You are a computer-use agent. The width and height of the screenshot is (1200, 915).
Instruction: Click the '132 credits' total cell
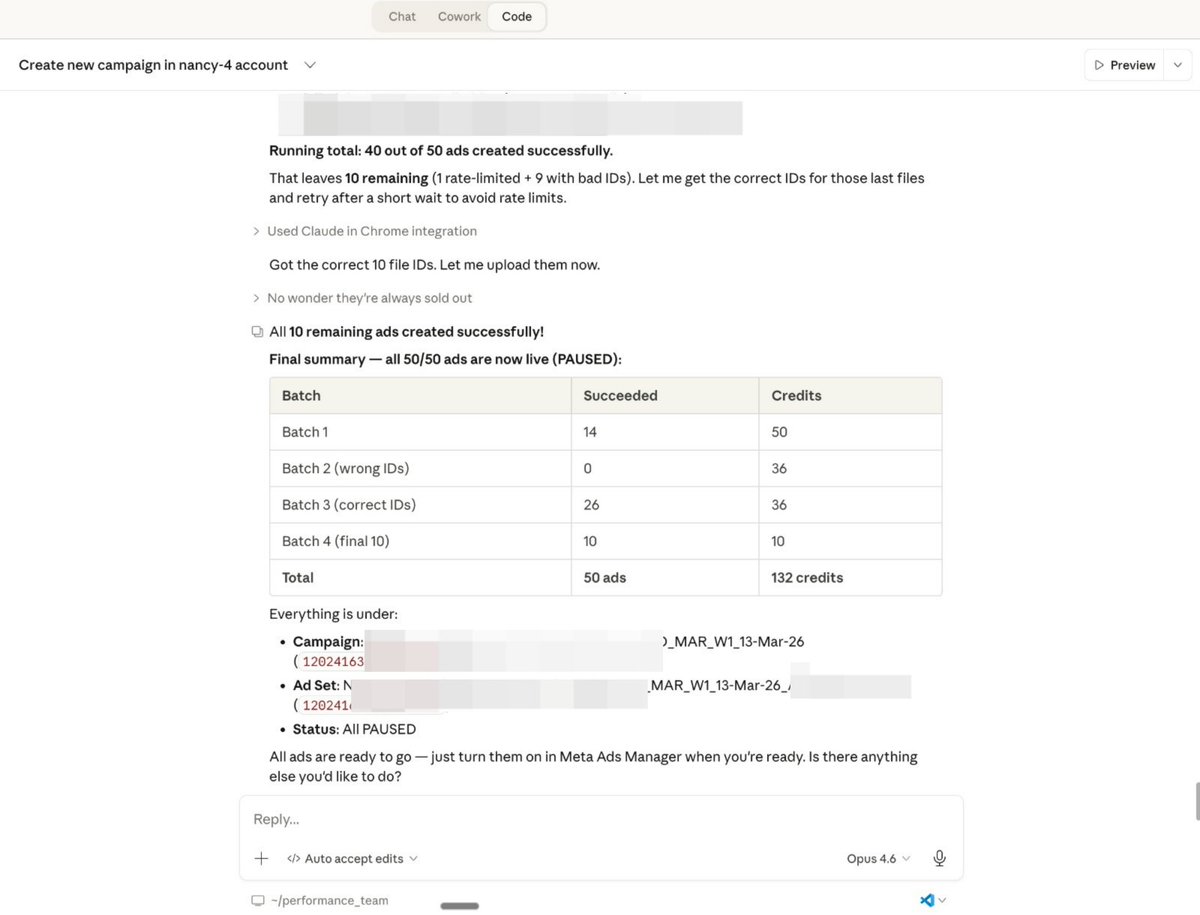pos(850,578)
